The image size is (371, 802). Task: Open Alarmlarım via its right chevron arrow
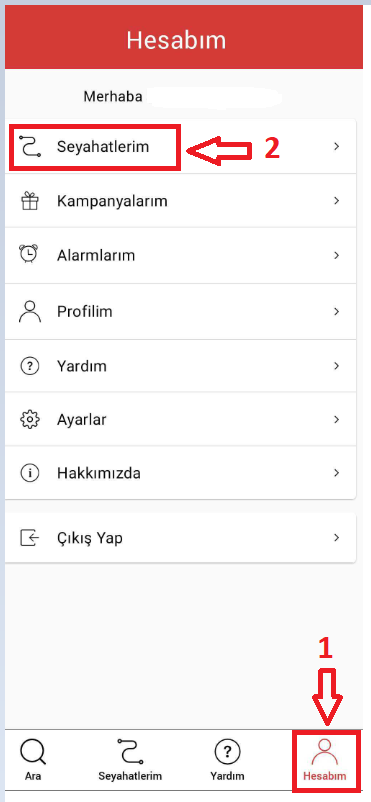(336, 255)
